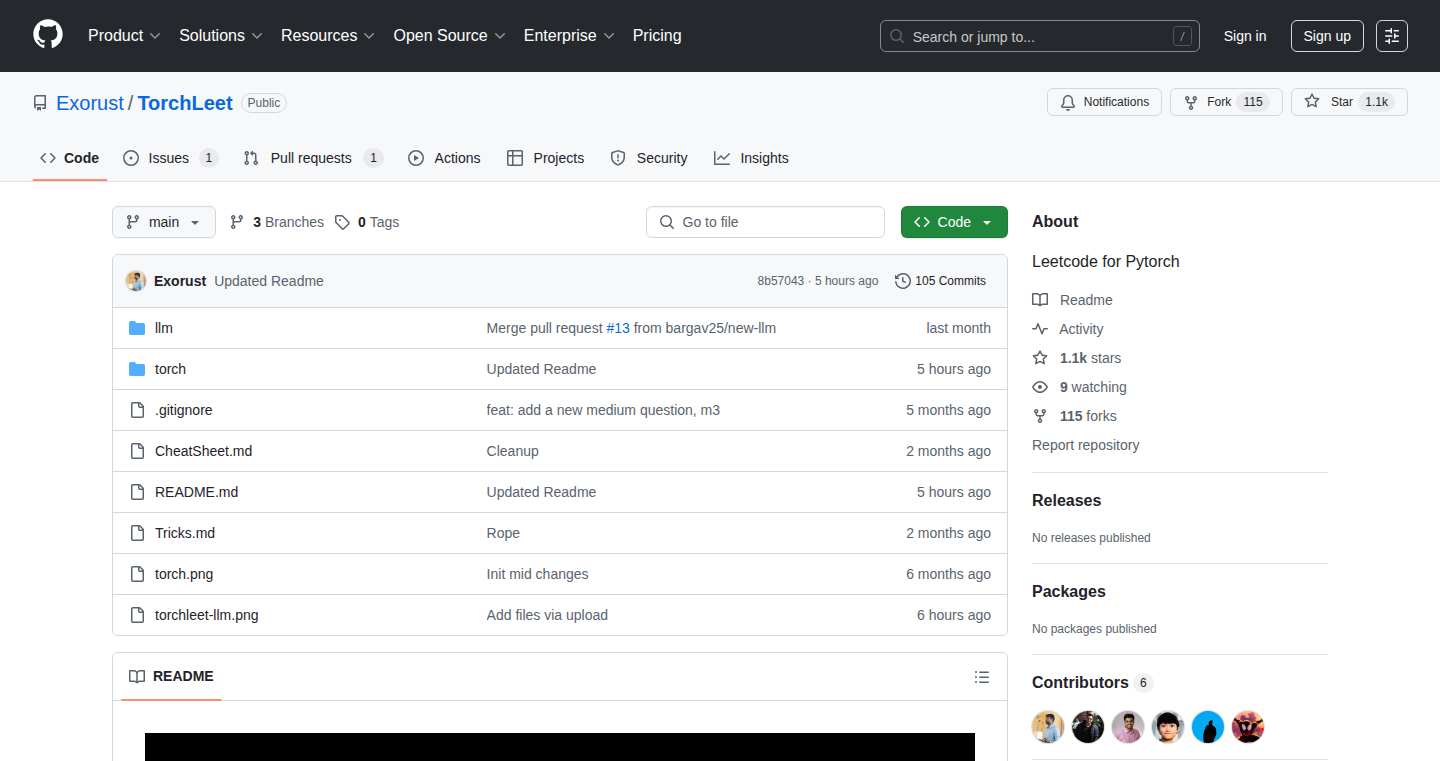This screenshot has width=1440, height=761.
Task: View the 9 watching link
Action: tap(1080, 387)
